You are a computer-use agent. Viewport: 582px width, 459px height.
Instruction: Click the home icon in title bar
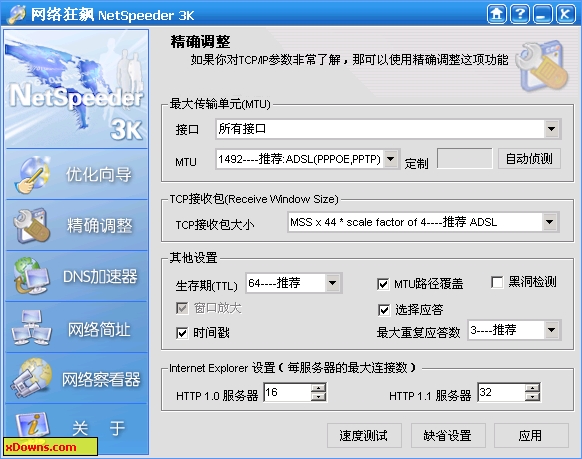click(x=497, y=14)
